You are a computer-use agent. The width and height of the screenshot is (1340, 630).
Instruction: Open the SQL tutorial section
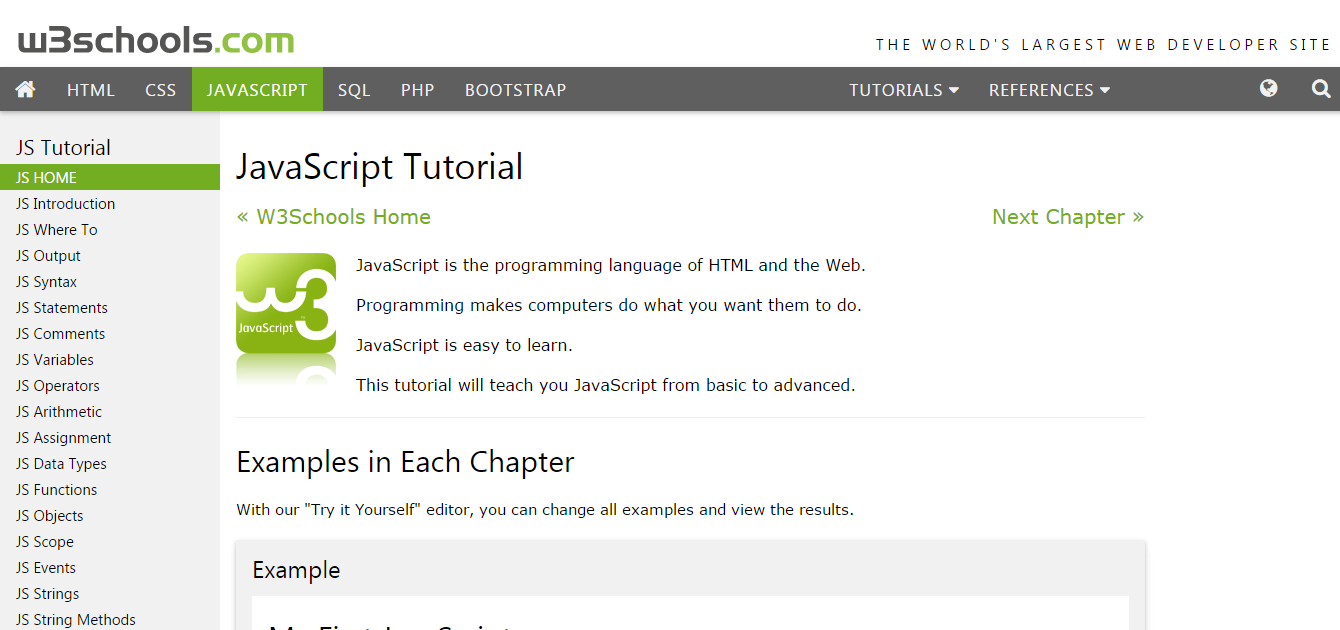(353, 89)
